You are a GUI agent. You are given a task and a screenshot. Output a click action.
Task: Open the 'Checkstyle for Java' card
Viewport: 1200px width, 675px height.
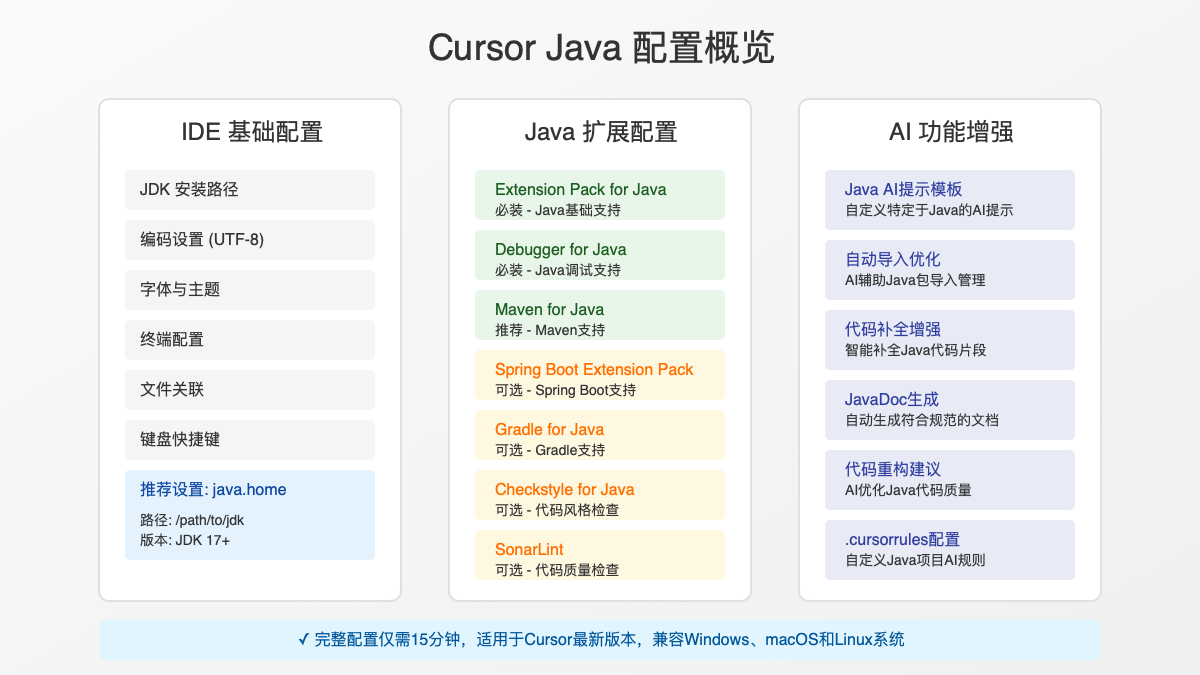pyautogui.click(x=600, y=495)
